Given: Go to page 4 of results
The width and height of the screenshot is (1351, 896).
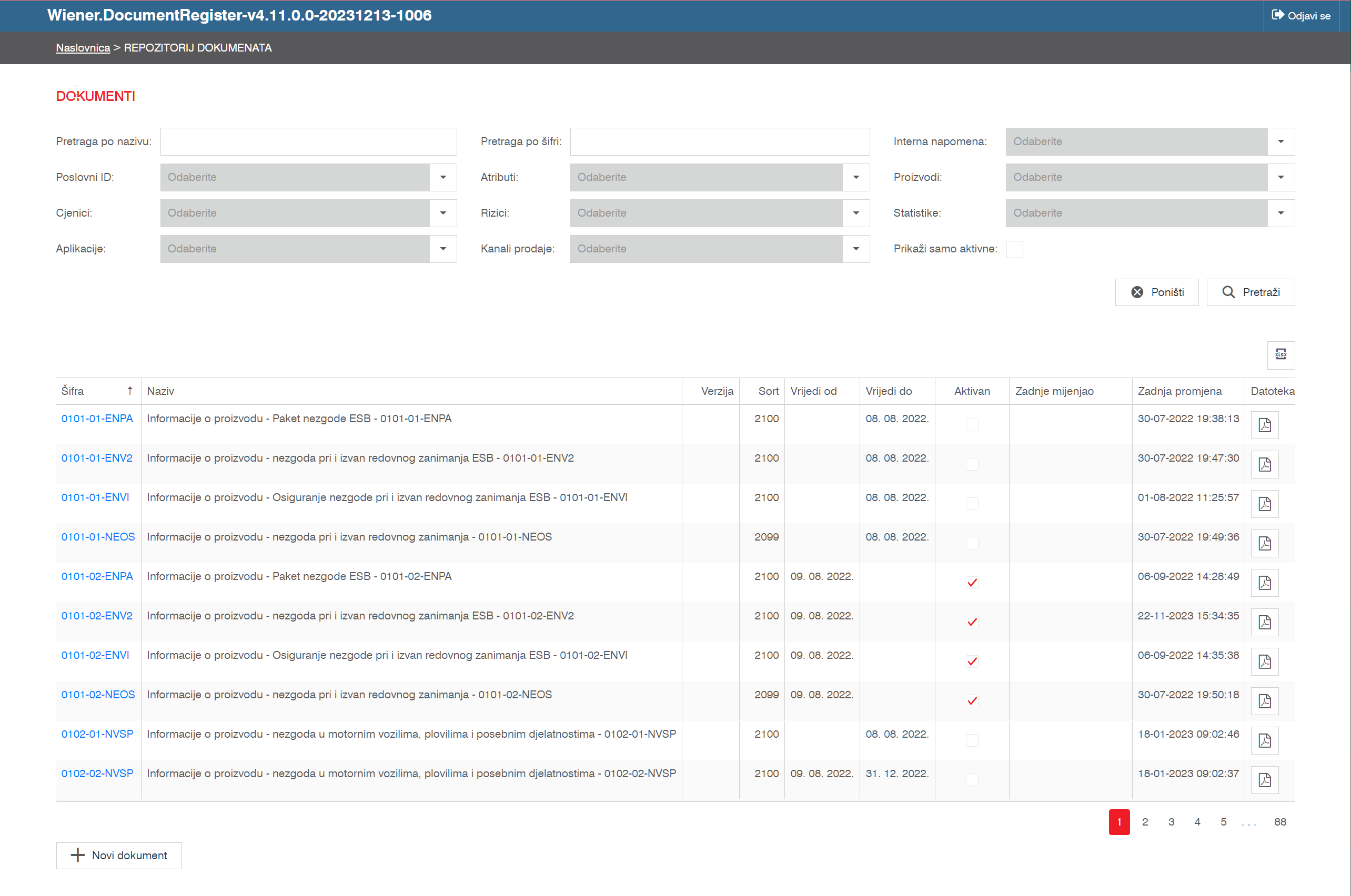Looking at the screenshot, I should click(x=1197, y=822).
